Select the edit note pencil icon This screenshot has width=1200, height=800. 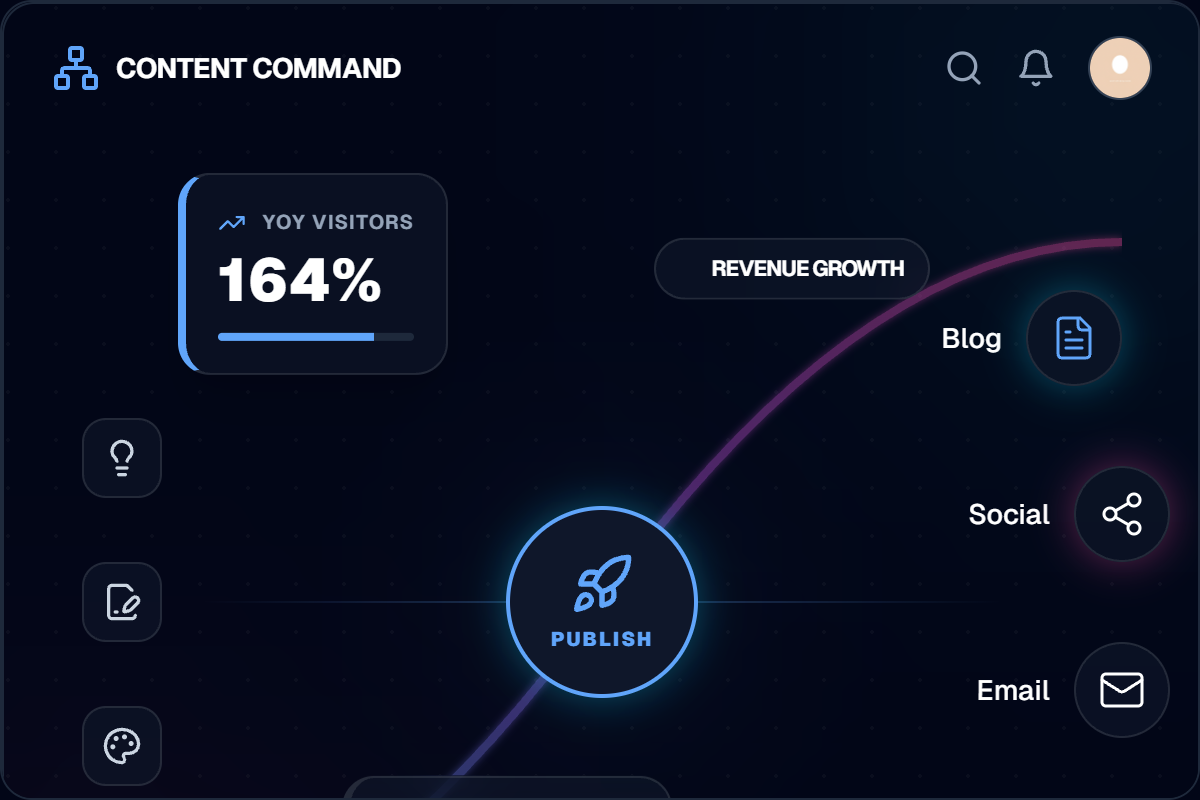(x=122, y=602)
